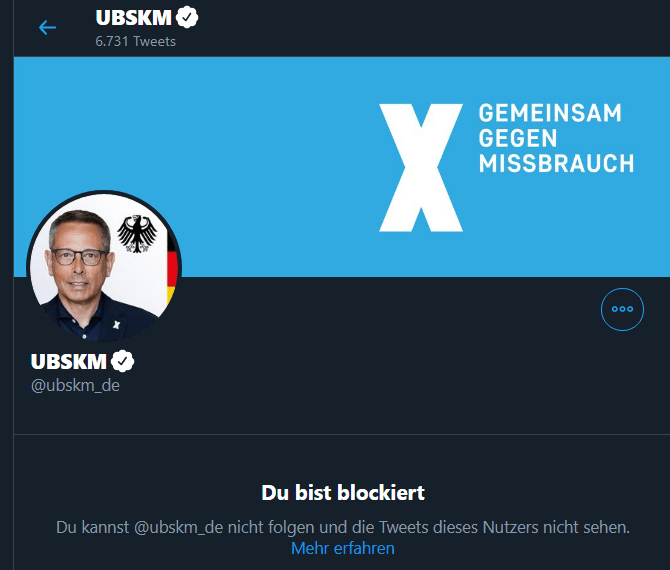Click the large white X logo in banner
Screen dimensions: 670x570
(x=421, y=166)
